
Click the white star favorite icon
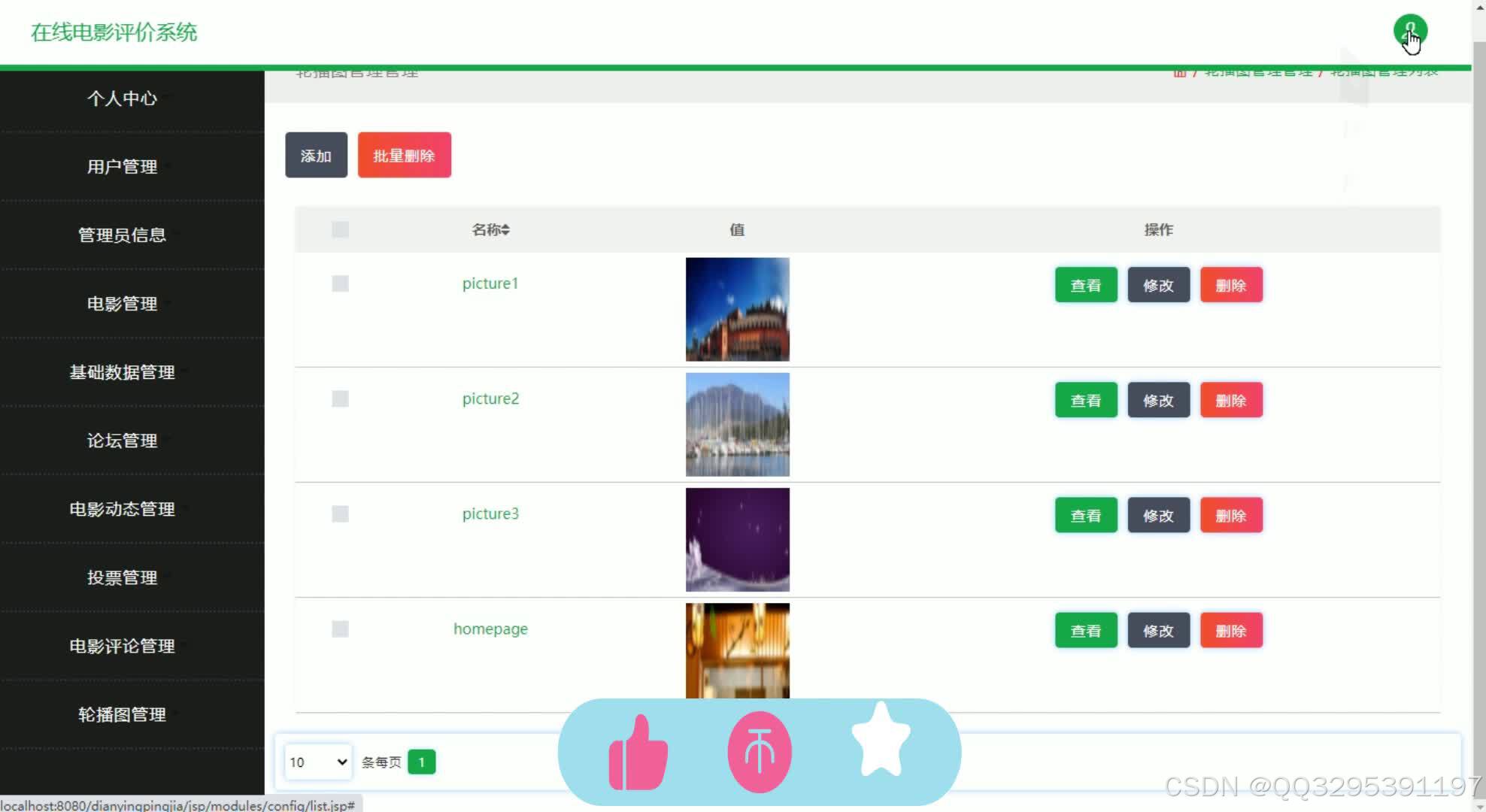tap(881, 740)
